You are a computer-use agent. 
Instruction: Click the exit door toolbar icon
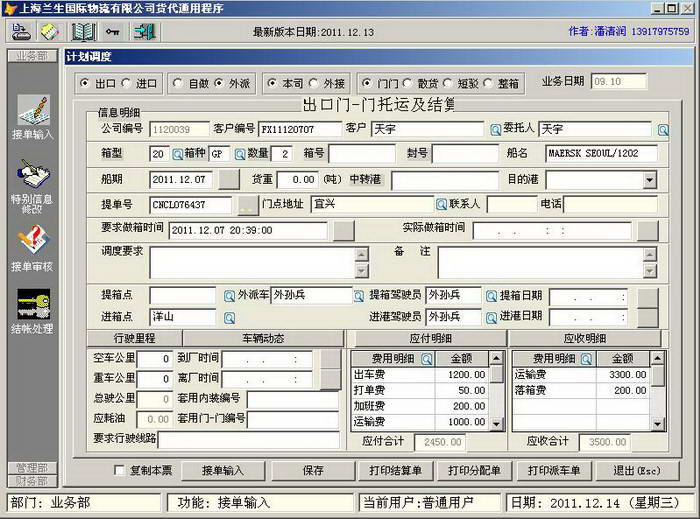pos(144,32)
